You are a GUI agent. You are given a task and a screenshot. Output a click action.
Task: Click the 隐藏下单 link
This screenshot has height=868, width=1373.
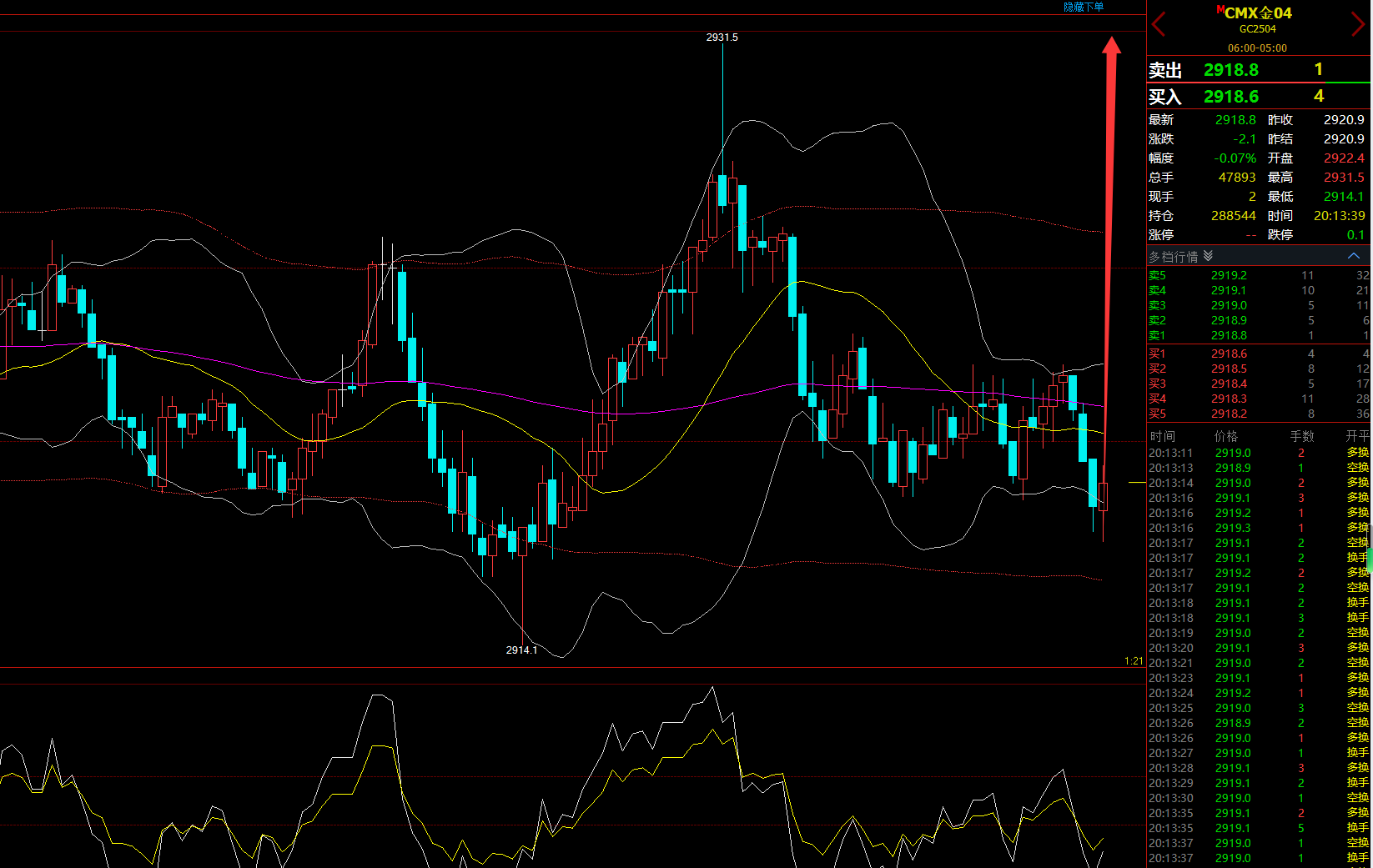tap(1083, 7)
